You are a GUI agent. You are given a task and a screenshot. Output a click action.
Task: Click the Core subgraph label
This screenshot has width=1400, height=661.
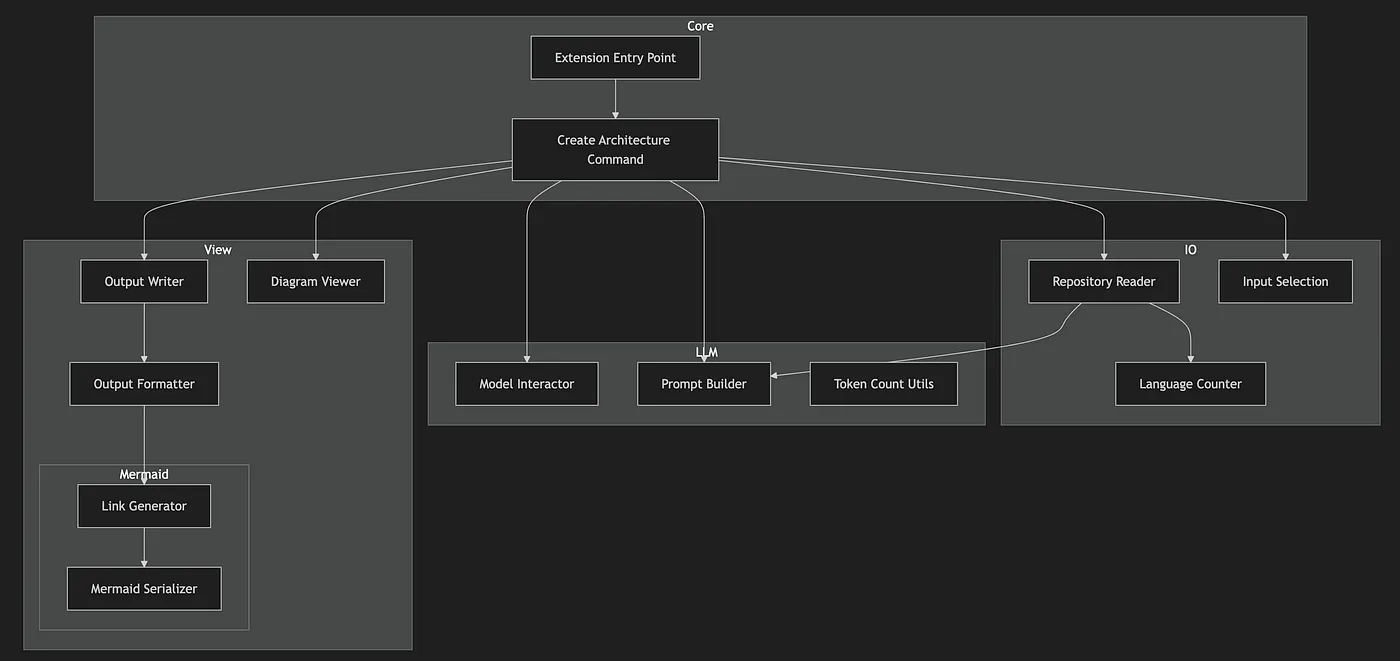pos(700,26)
